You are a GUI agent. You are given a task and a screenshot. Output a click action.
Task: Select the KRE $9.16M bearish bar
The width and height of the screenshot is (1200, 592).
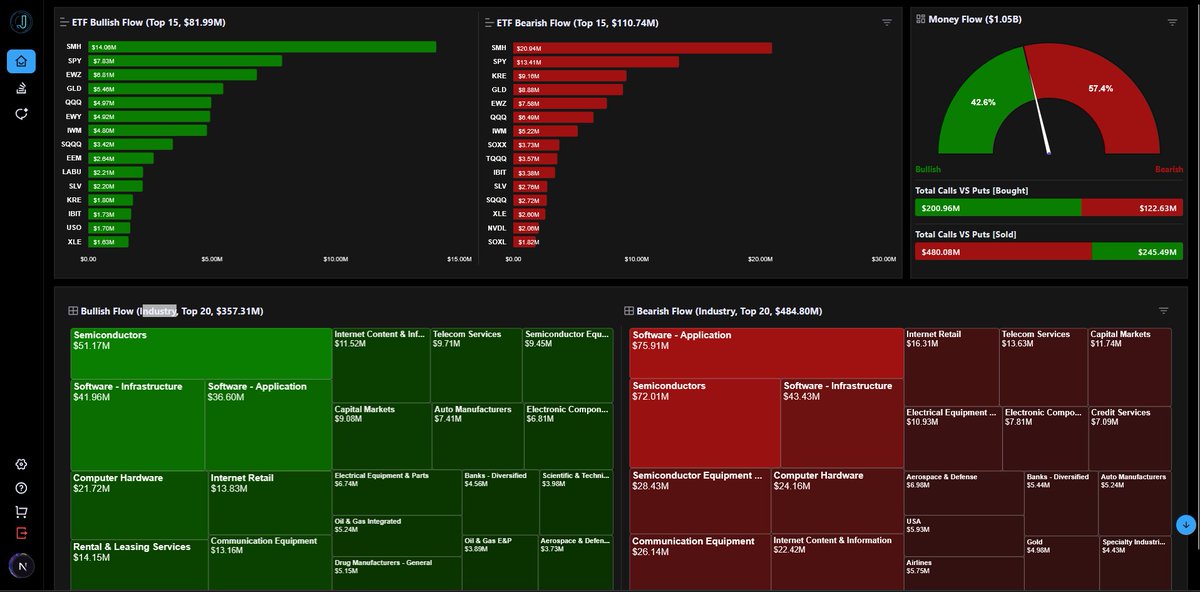click(x=569, y=76)
